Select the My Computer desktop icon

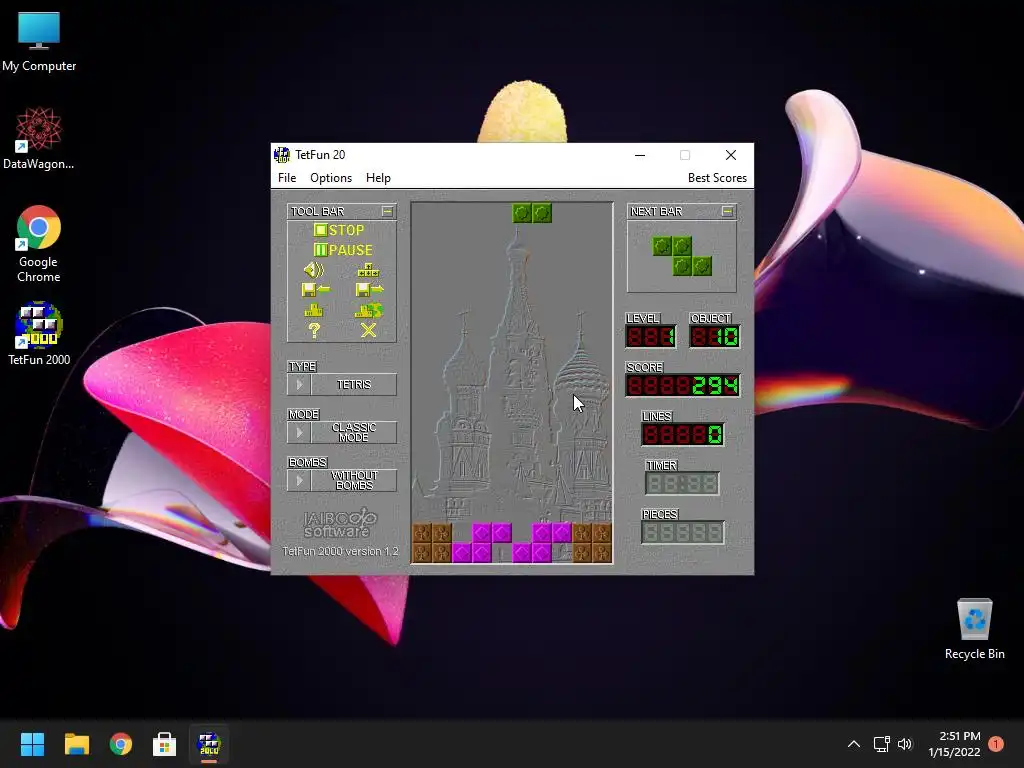point(39,42)
